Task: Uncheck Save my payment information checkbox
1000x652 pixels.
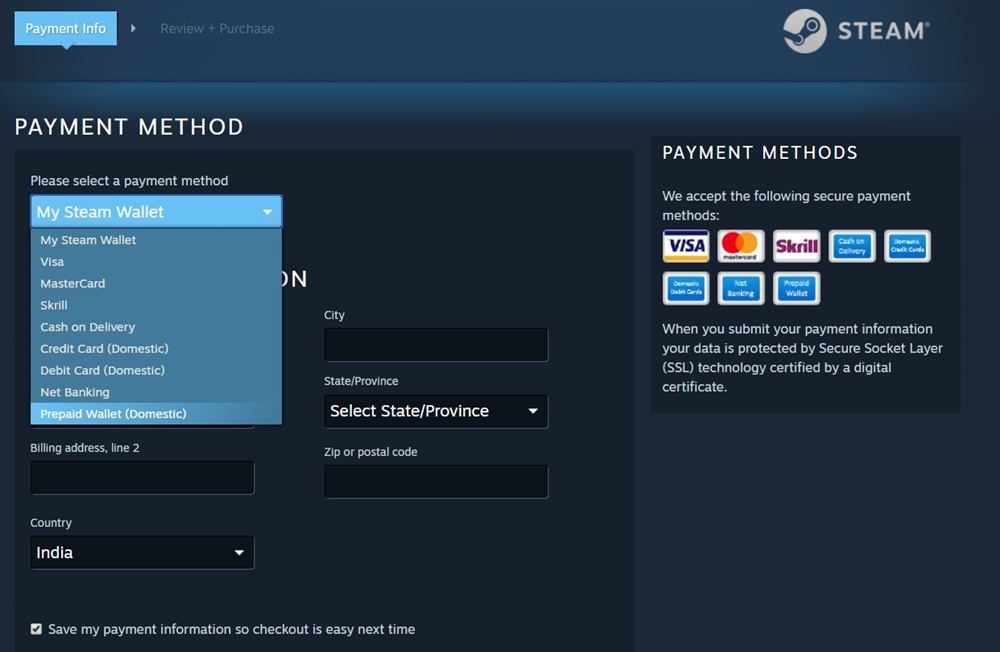Action: (36, 629)
